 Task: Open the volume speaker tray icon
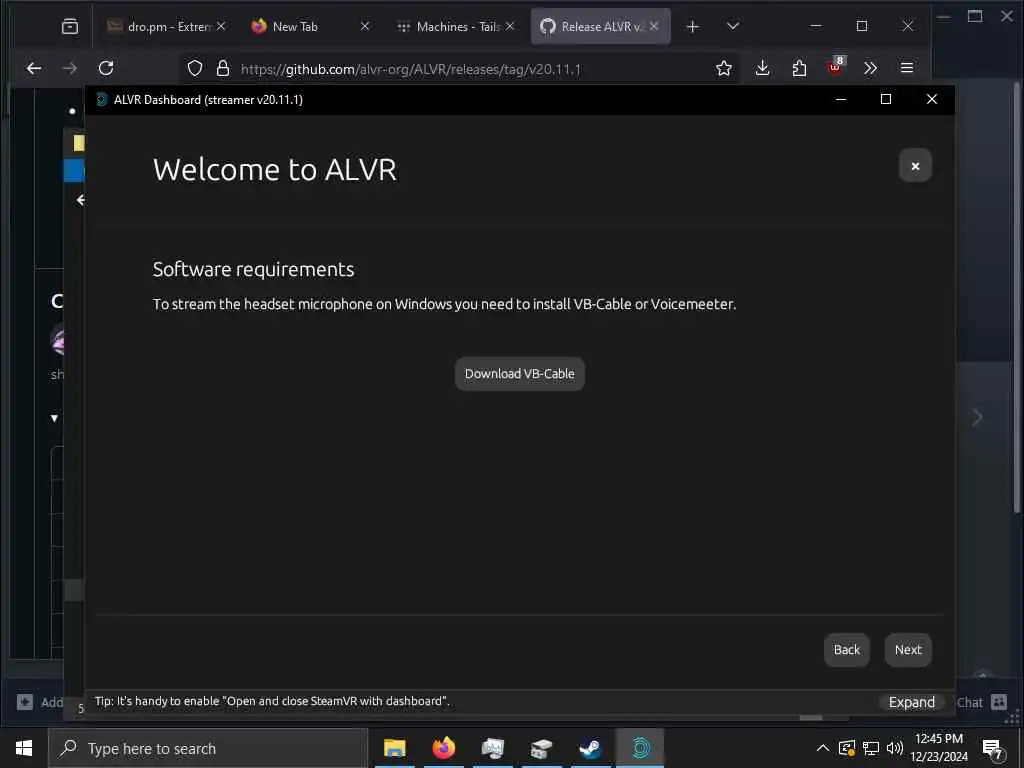click(895, 748)
